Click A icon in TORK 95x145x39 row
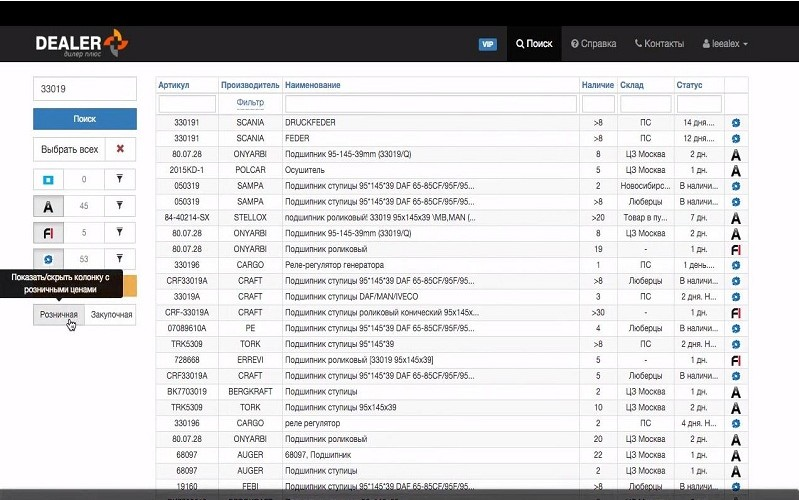 (736, 408)
